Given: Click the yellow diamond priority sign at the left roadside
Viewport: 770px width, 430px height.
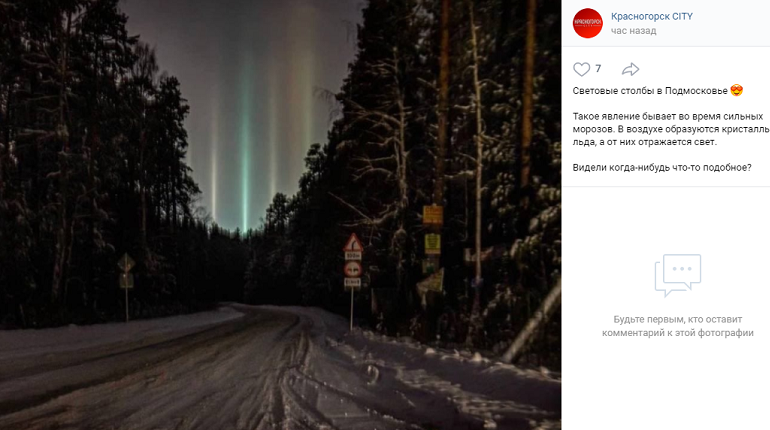Looking at the screenshot, I should 126,264.
